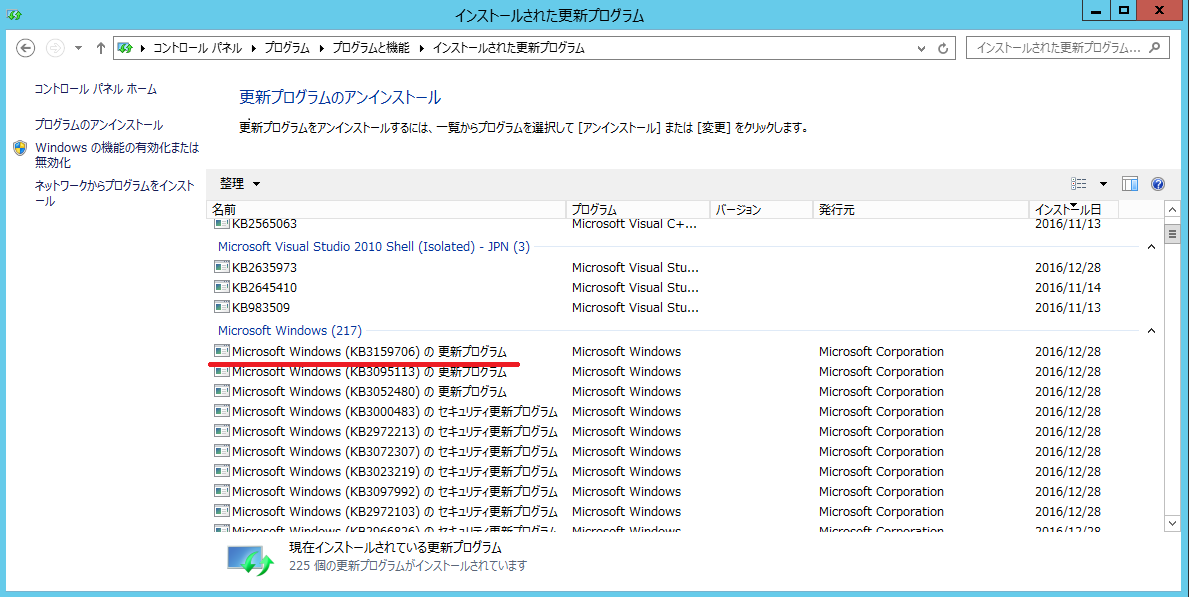The width and height of the screenshot is (1189, 597).
Task: Open the 整理 organize dropdown
Action: [240, 184]
